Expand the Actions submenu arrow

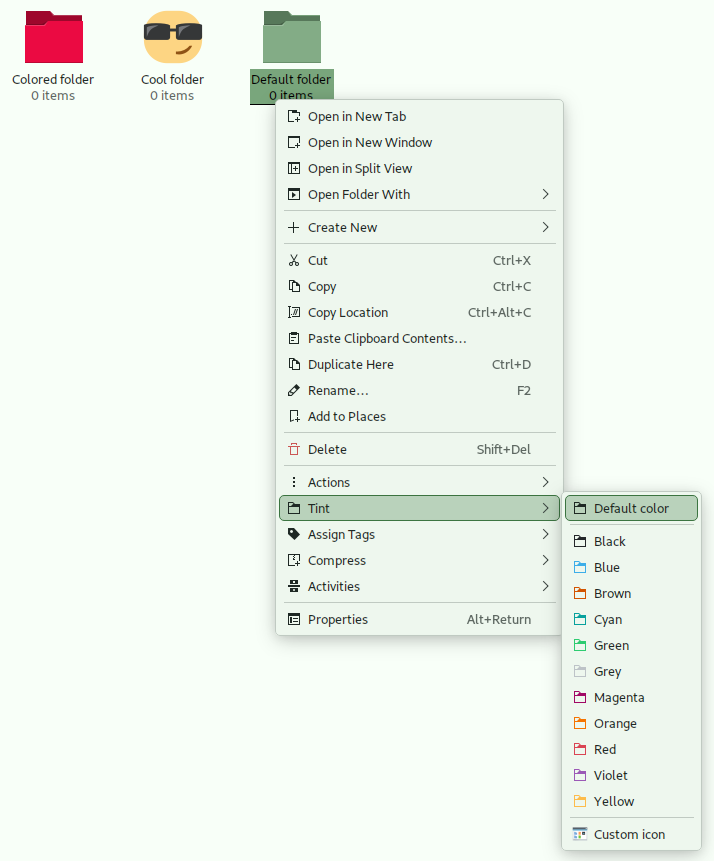point(545,482)
